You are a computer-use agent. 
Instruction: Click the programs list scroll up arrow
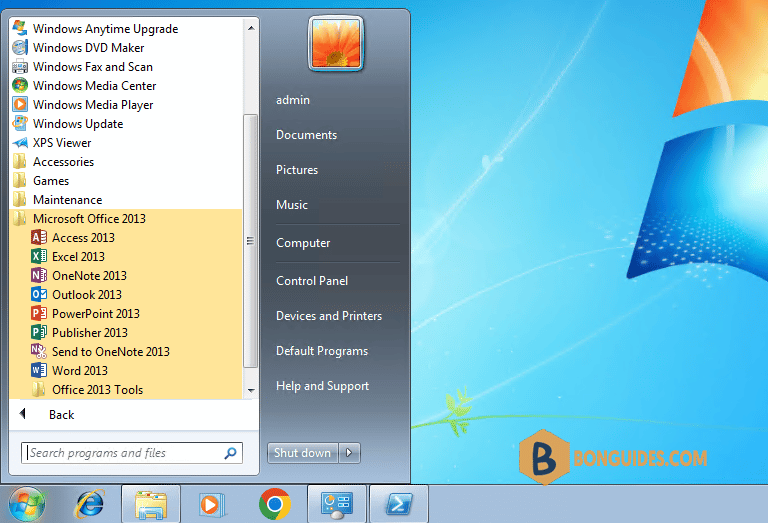[x=251, y=28]
